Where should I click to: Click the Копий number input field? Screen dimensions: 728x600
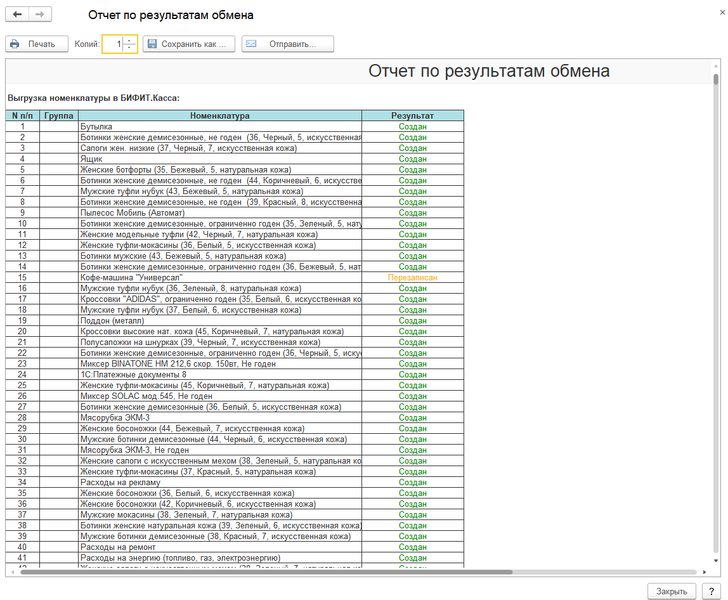click(113, 44)
